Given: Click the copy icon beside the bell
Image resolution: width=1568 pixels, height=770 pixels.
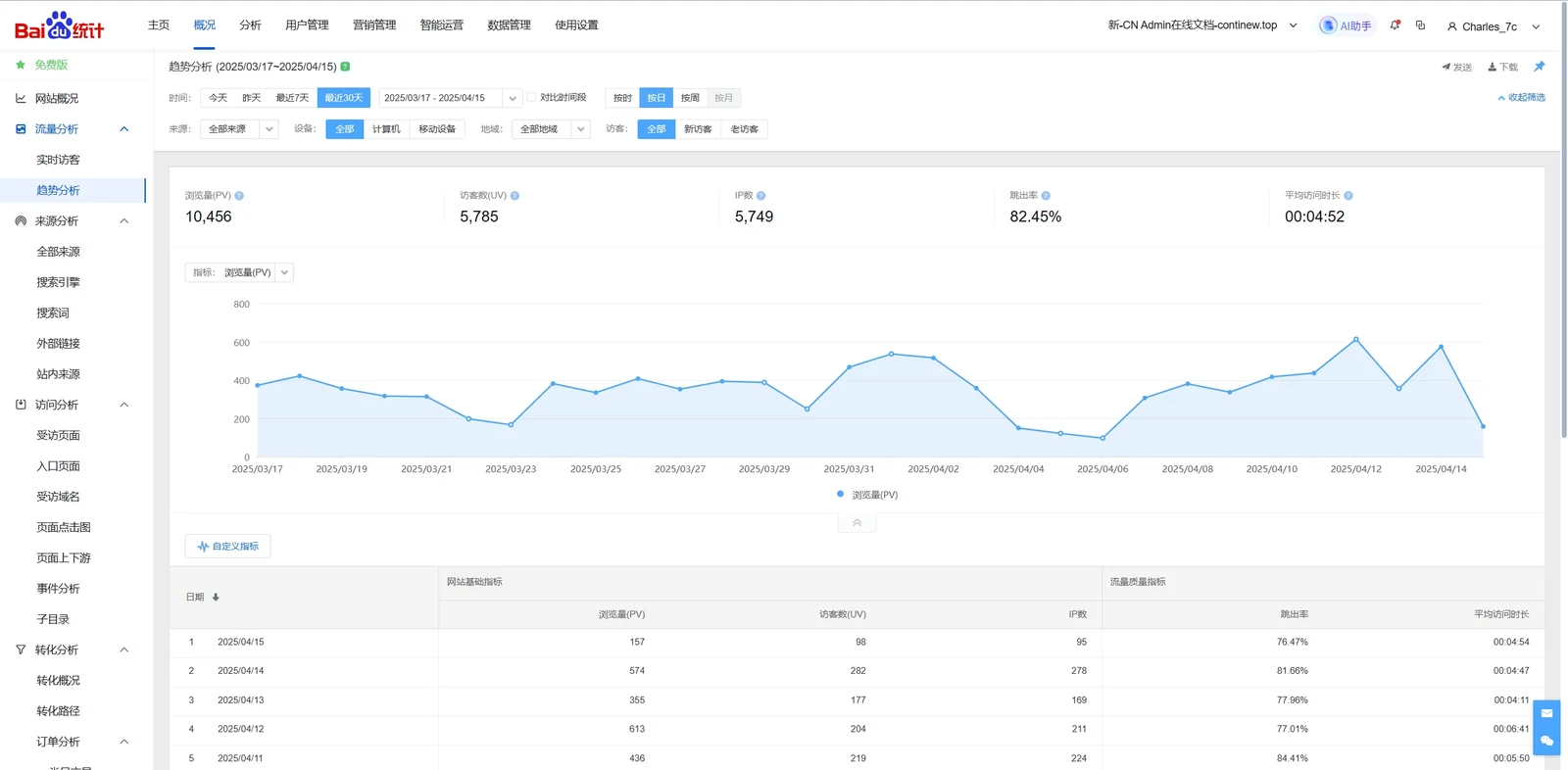Looking at the screenshot, I should (1420, 25).
